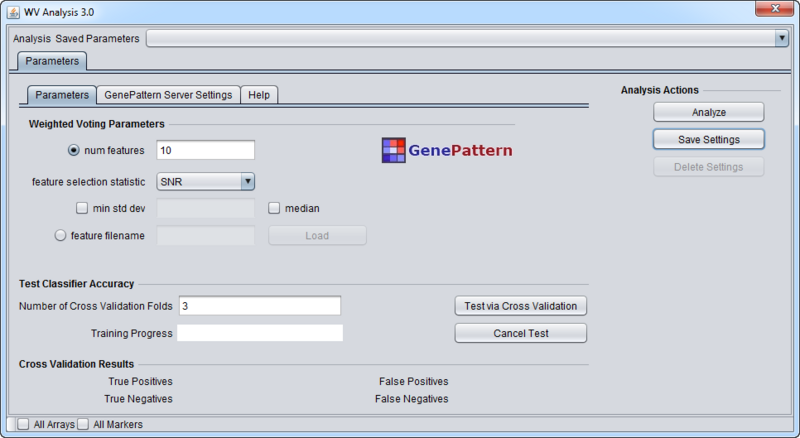Select the num features radio button
The image size is (800, 438).
(x=74, y=150)
